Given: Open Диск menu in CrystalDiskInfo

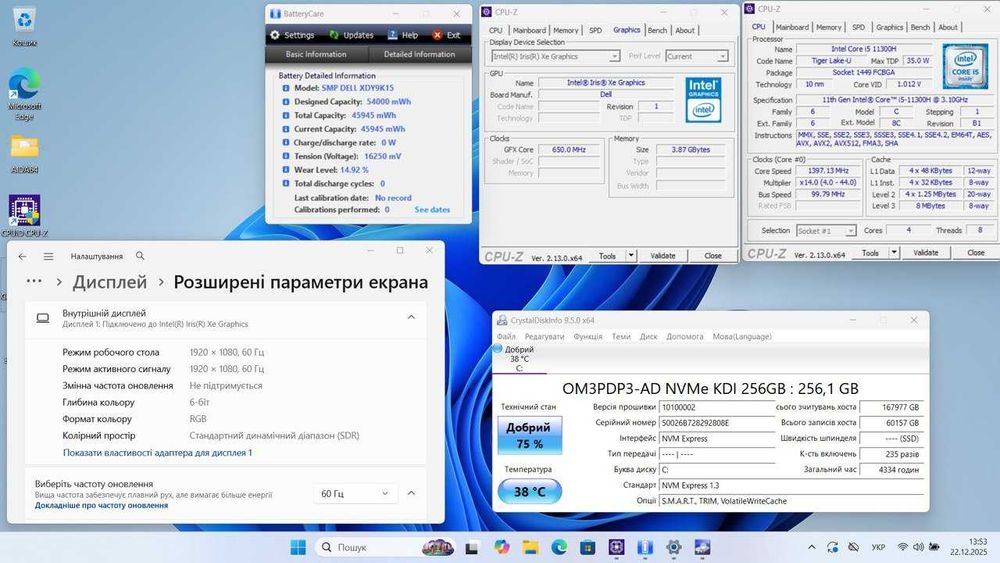Looking at the screenshot, I should (649, 337).
